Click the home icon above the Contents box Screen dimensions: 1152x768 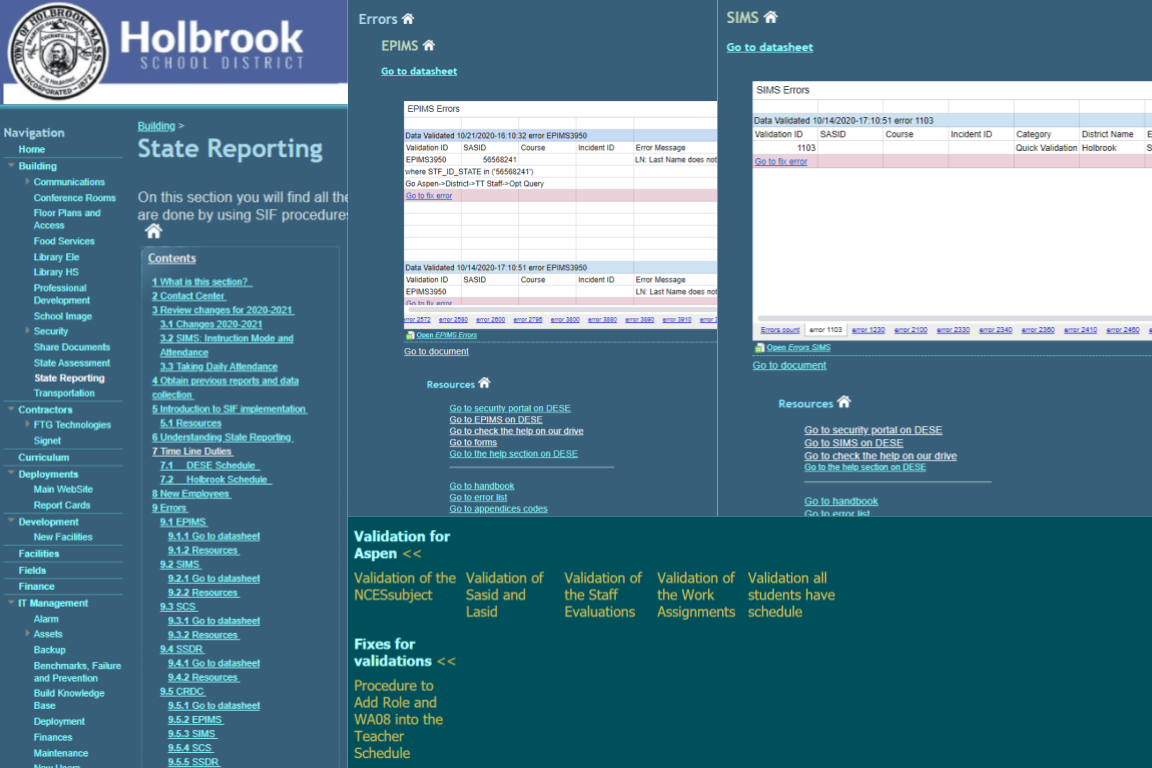click(153, 232)
